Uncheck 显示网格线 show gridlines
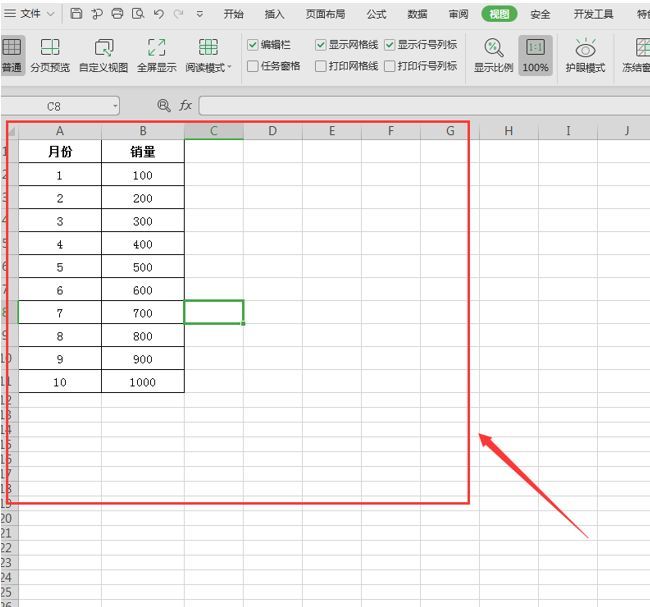 (320, 45)
